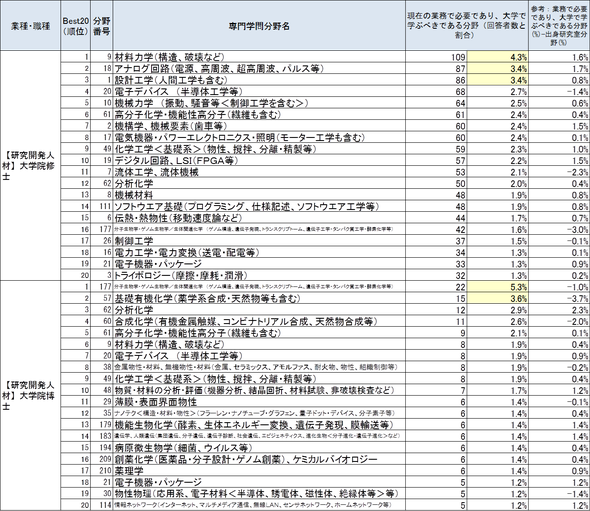Select the 遺伝学、人類遺伝 cell
The image size is (590, 511).
(259, 436)
